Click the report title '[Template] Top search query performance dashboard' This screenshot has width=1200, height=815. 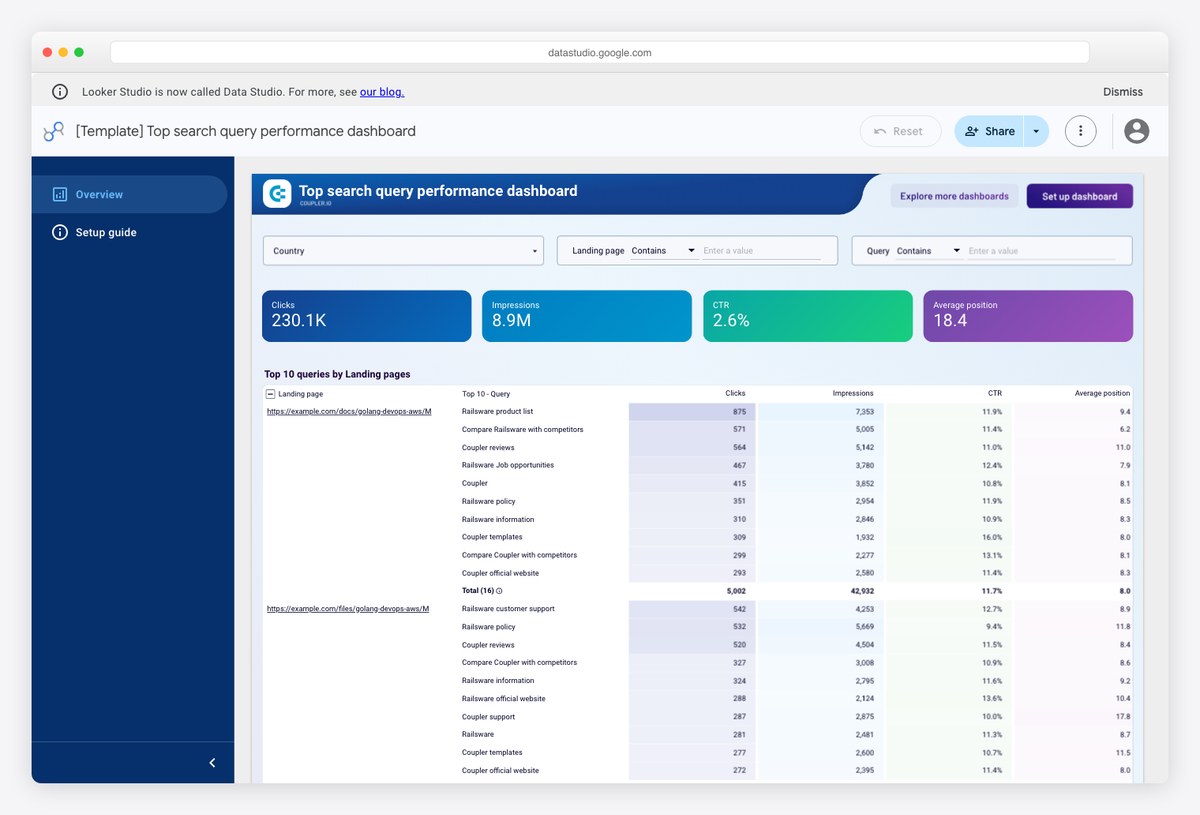[245, 131]
